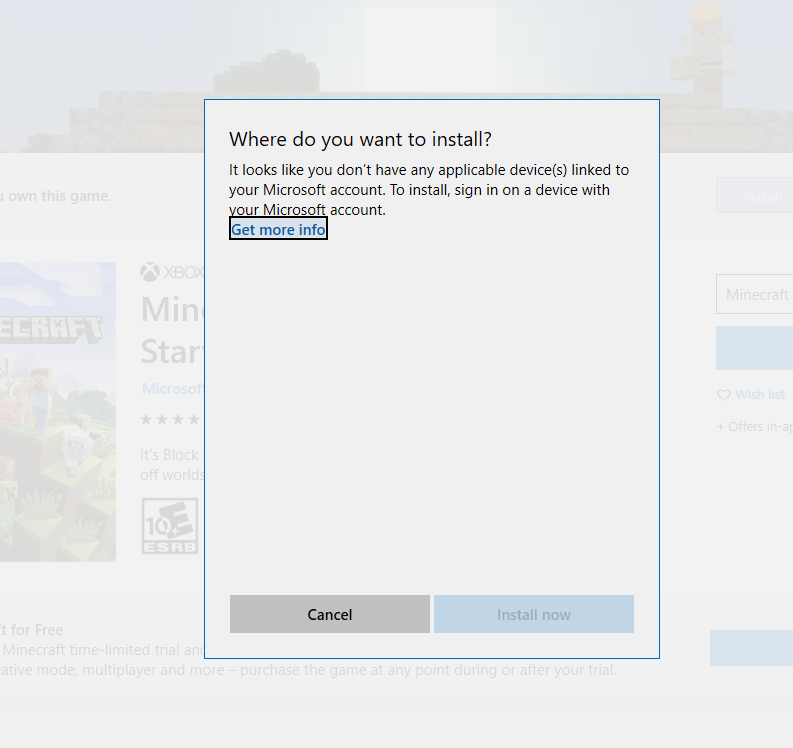Click the Install now button
The height and width of the screenshot is (748, 793).
pyautogui.click(x=534, y=614)
